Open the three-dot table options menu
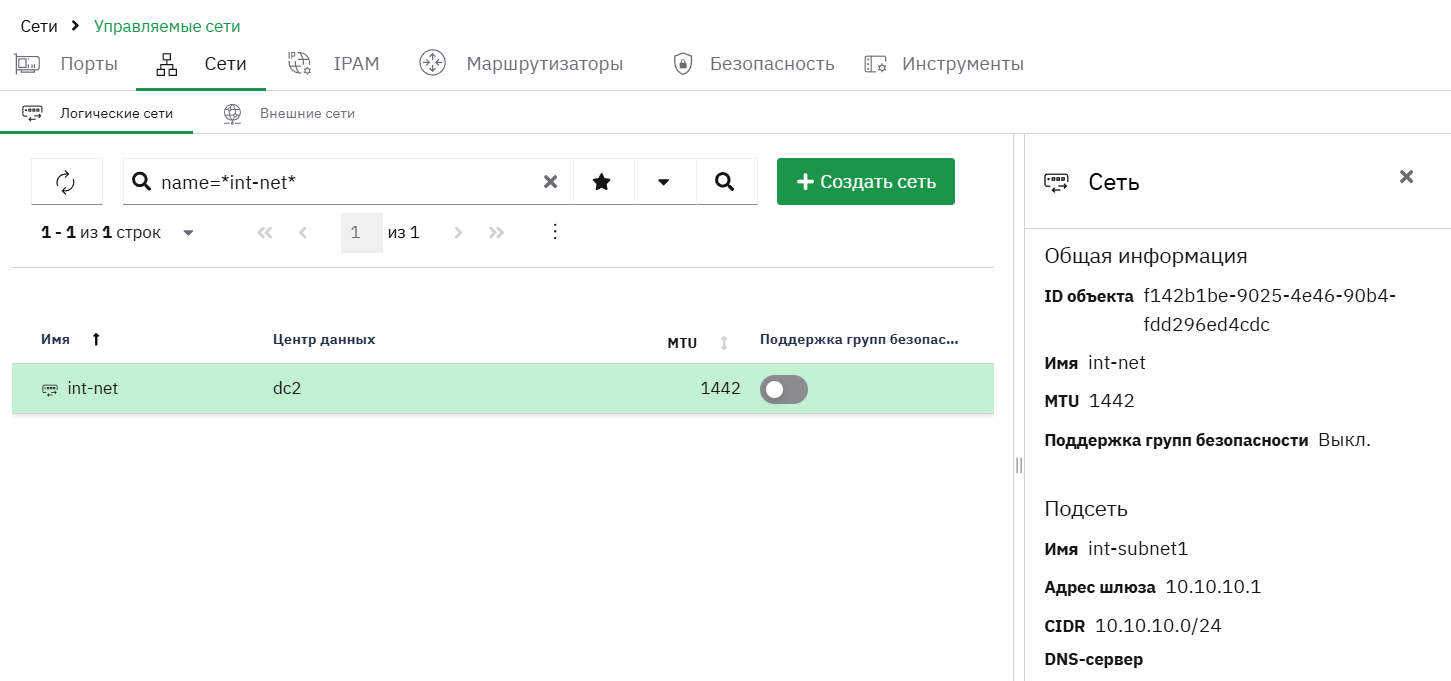Viewport: 1451px width, 681px height. coord(556,232)
